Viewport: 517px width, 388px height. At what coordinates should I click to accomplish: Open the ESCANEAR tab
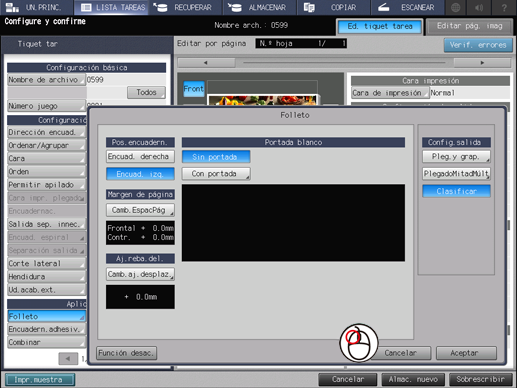coord(407,7)
